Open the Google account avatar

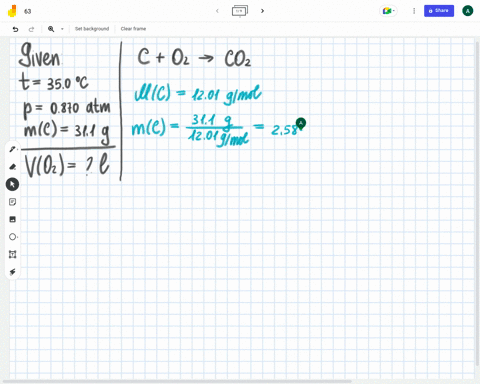point(468,11)
